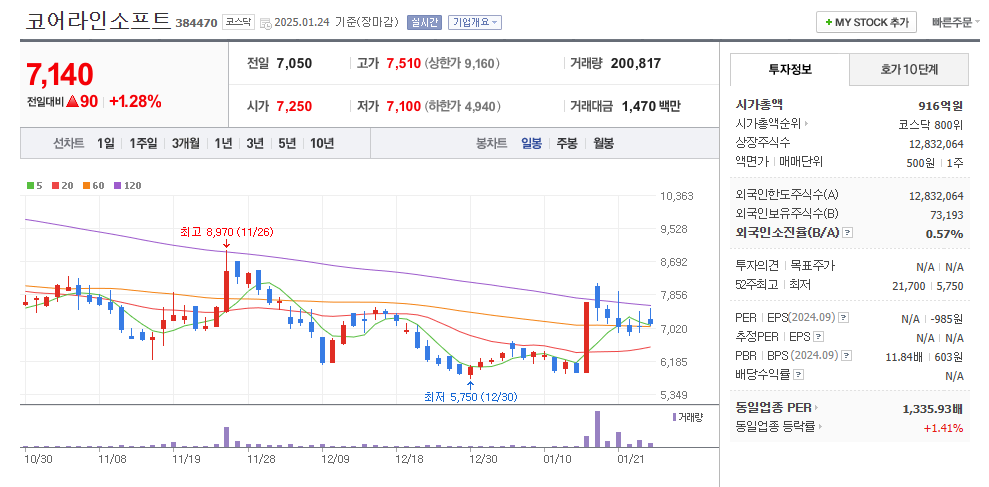Image resolution: width=989 pixels, height=487 pixels.
Task: Click the tallest volume bar in volume chart
Action: 597,428
